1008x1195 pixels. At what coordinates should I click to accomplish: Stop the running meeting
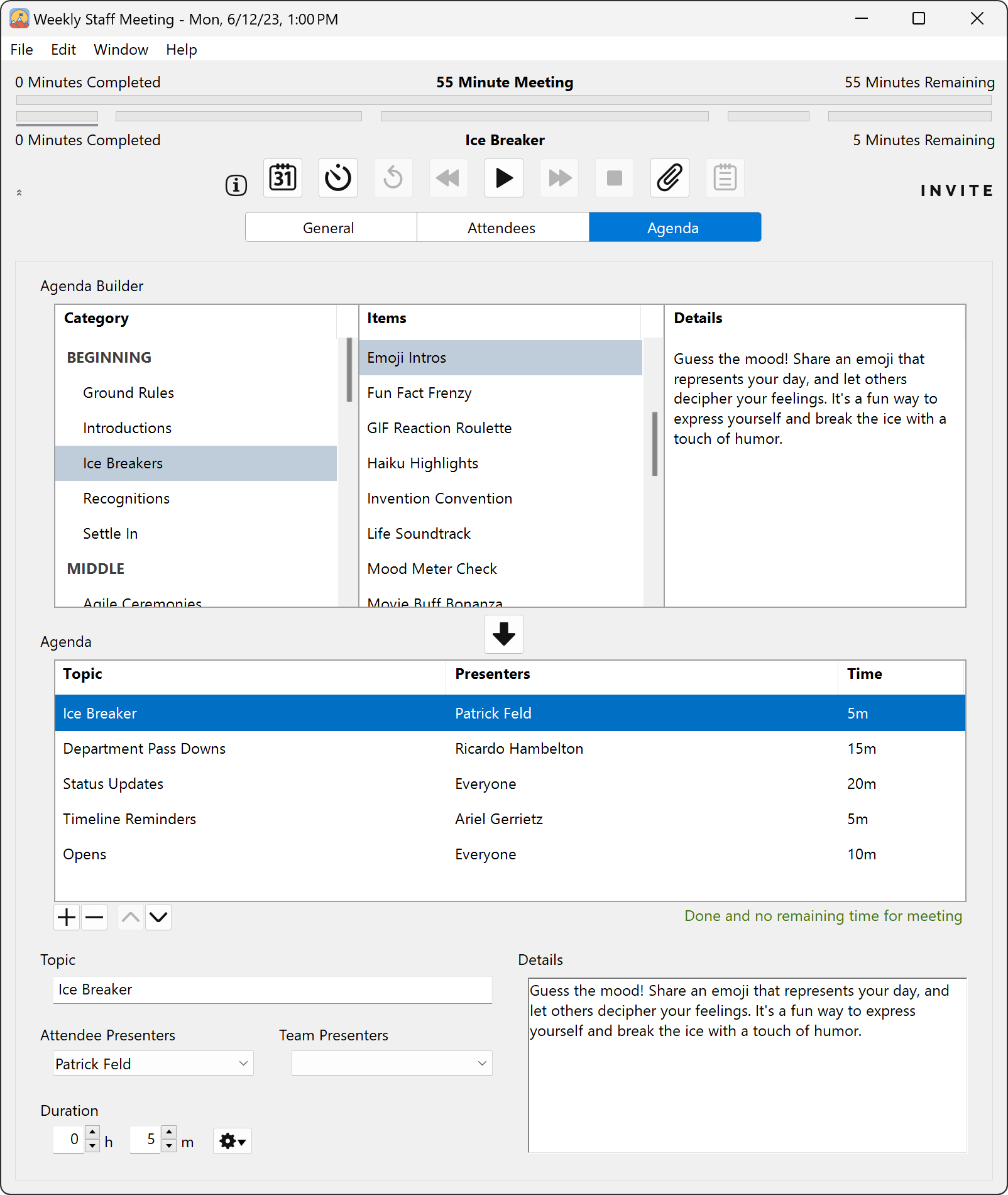tap(614, 179)
